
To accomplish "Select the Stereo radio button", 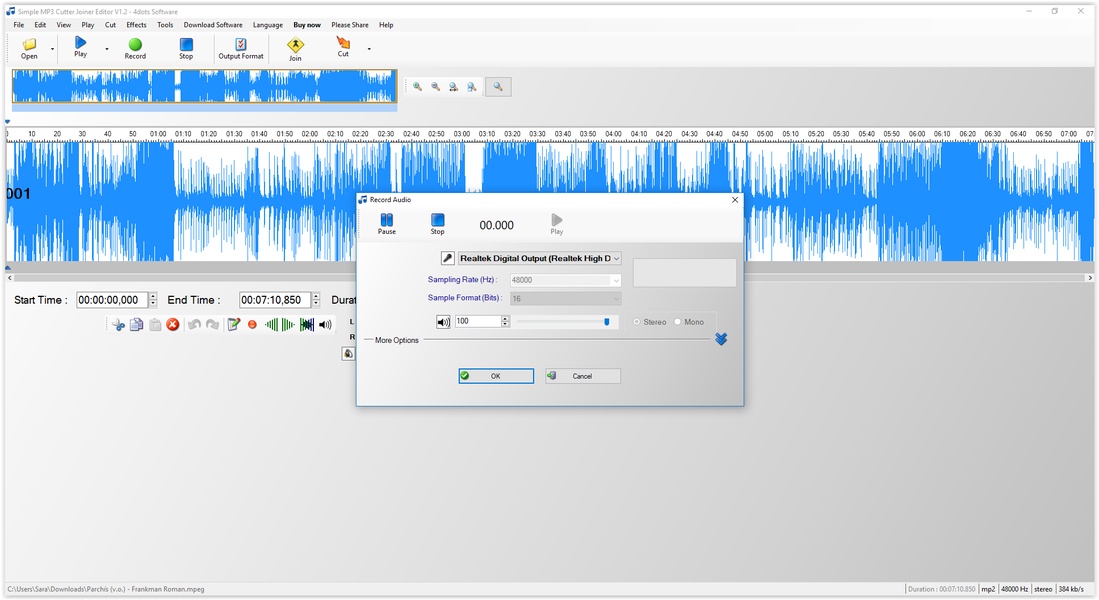I will click(x=637, y=322).
